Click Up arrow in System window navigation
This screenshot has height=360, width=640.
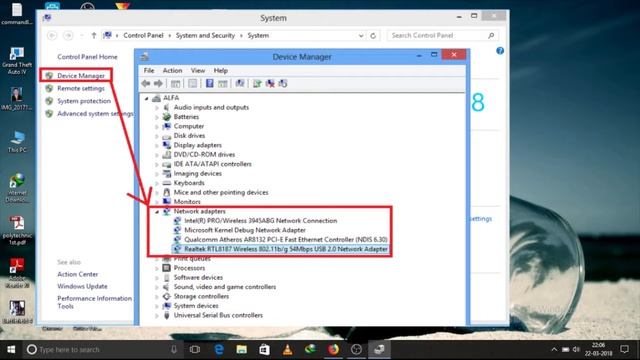coord(93,36)
